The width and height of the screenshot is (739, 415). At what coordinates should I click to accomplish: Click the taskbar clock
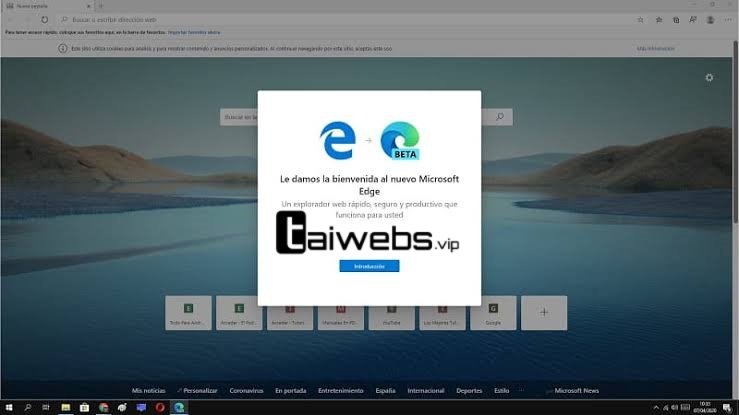[705, 407]
